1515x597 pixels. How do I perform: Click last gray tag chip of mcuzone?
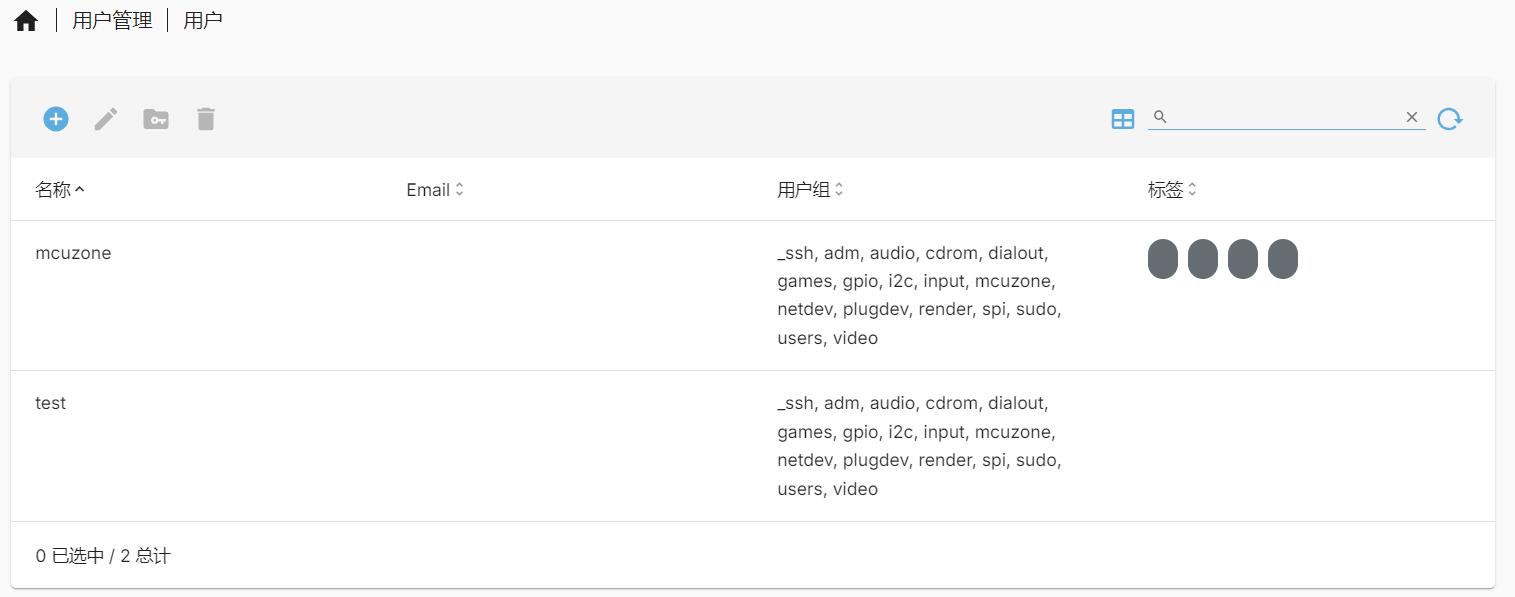tap(1283, 259)
